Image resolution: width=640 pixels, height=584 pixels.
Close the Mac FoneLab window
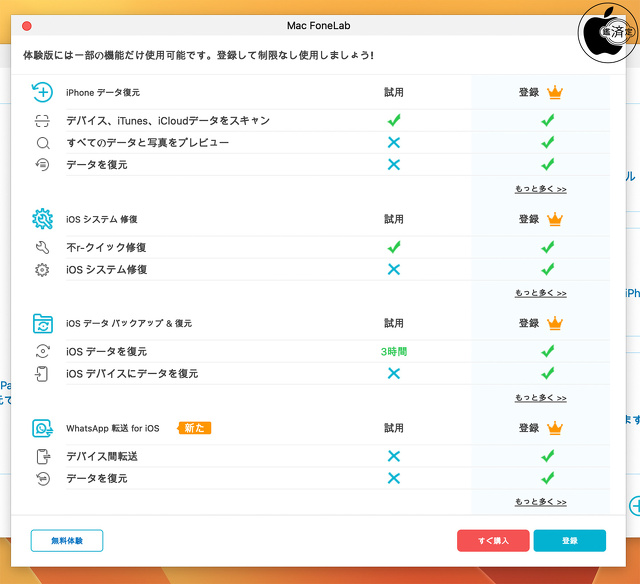26,25
